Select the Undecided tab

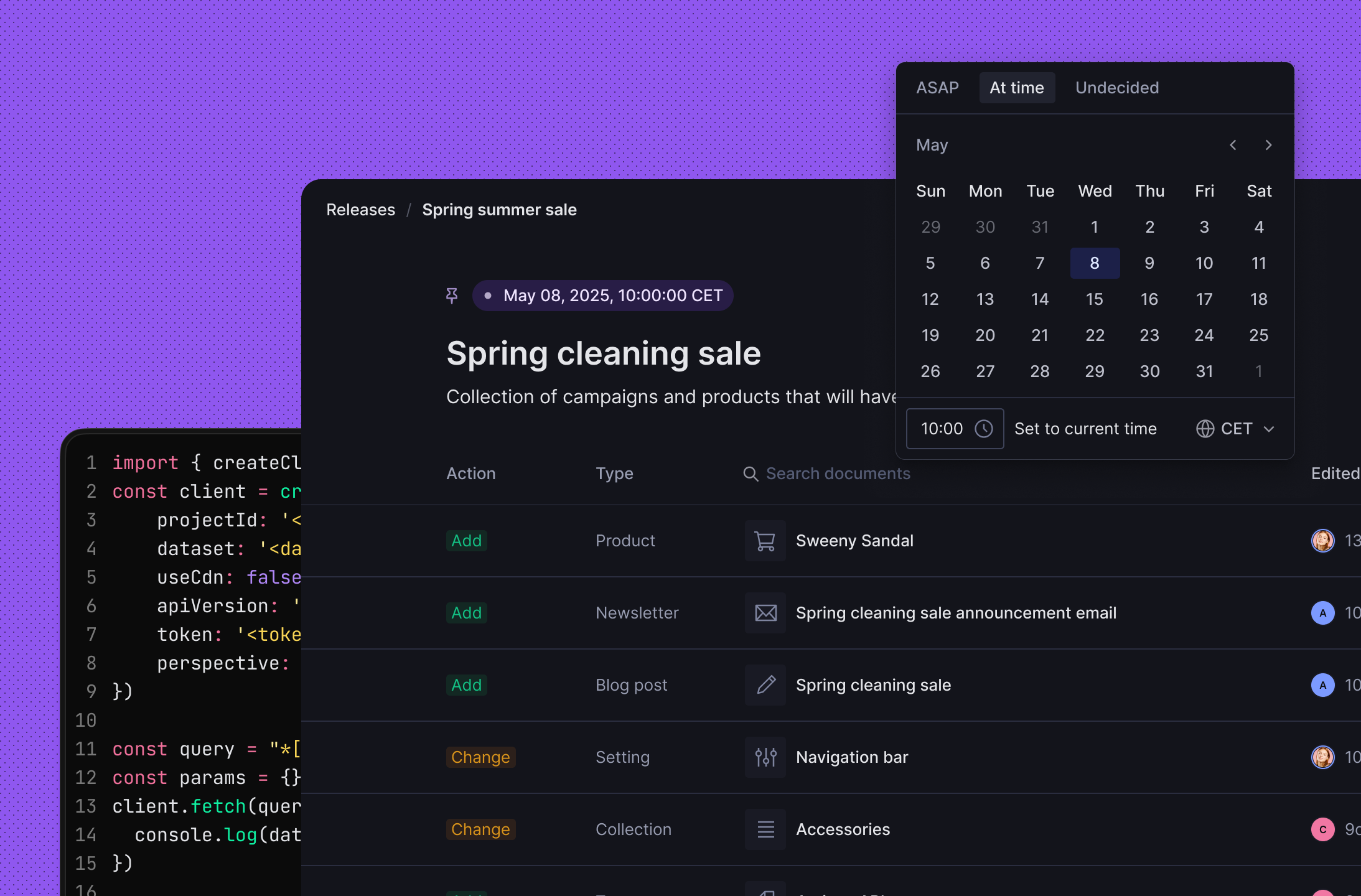(1116, 88)
